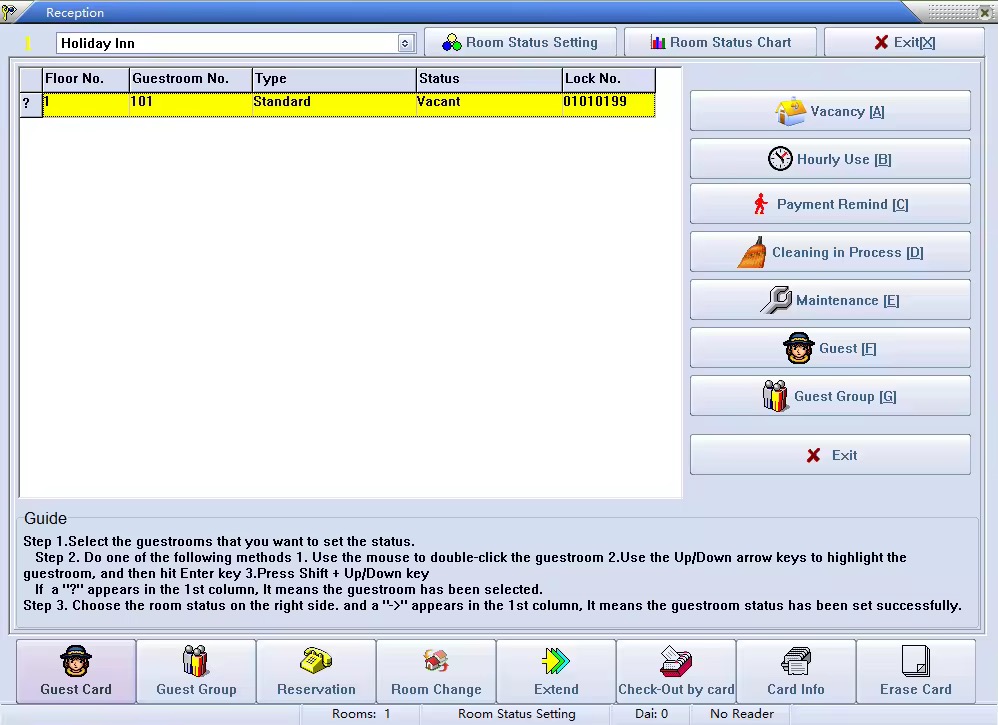
Task: Set room status to Vacancy [A]
Action: point(830,111)
